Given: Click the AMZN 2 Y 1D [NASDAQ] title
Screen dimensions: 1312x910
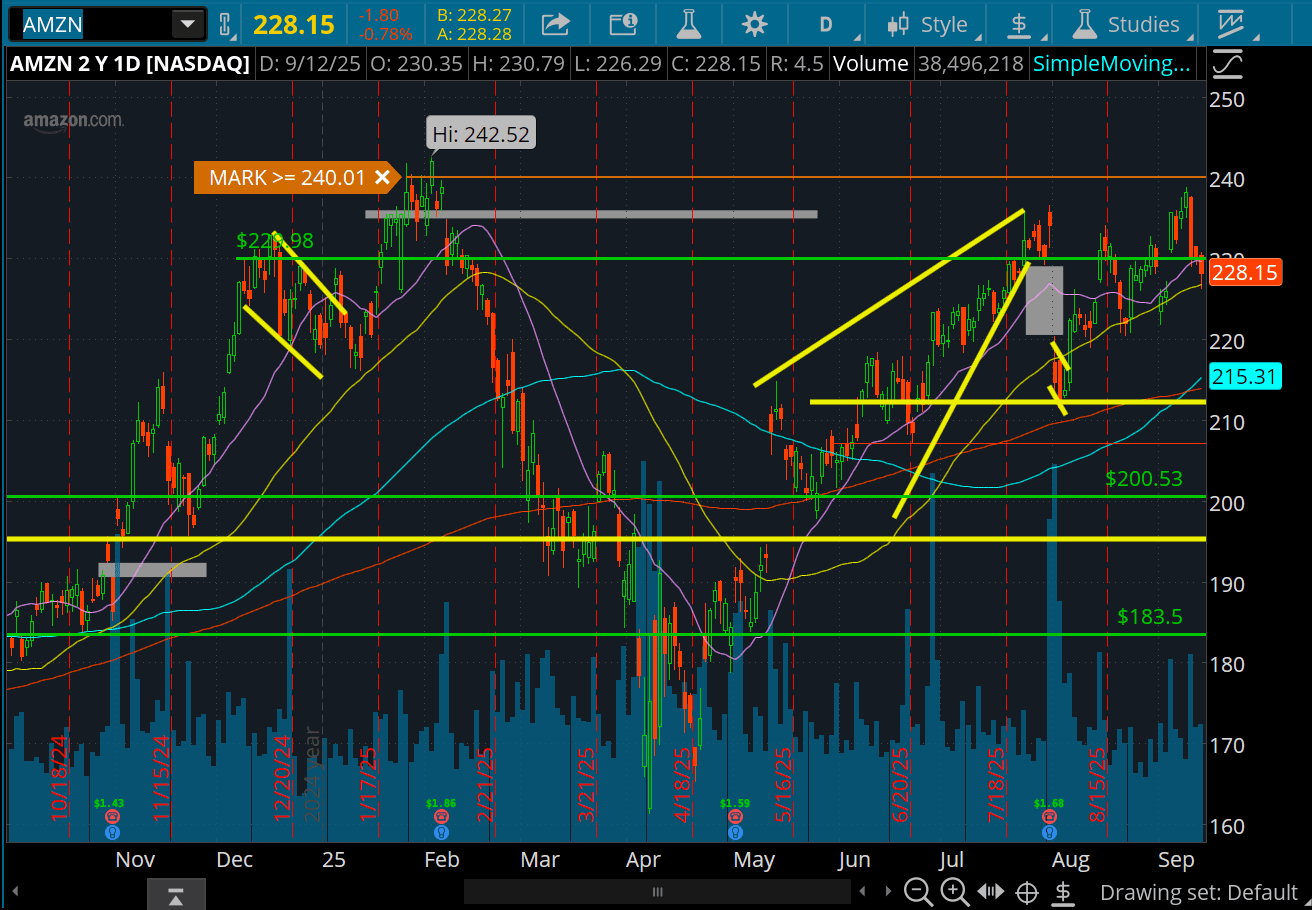Looking at the screenshot, I should (x=130, y=64).
